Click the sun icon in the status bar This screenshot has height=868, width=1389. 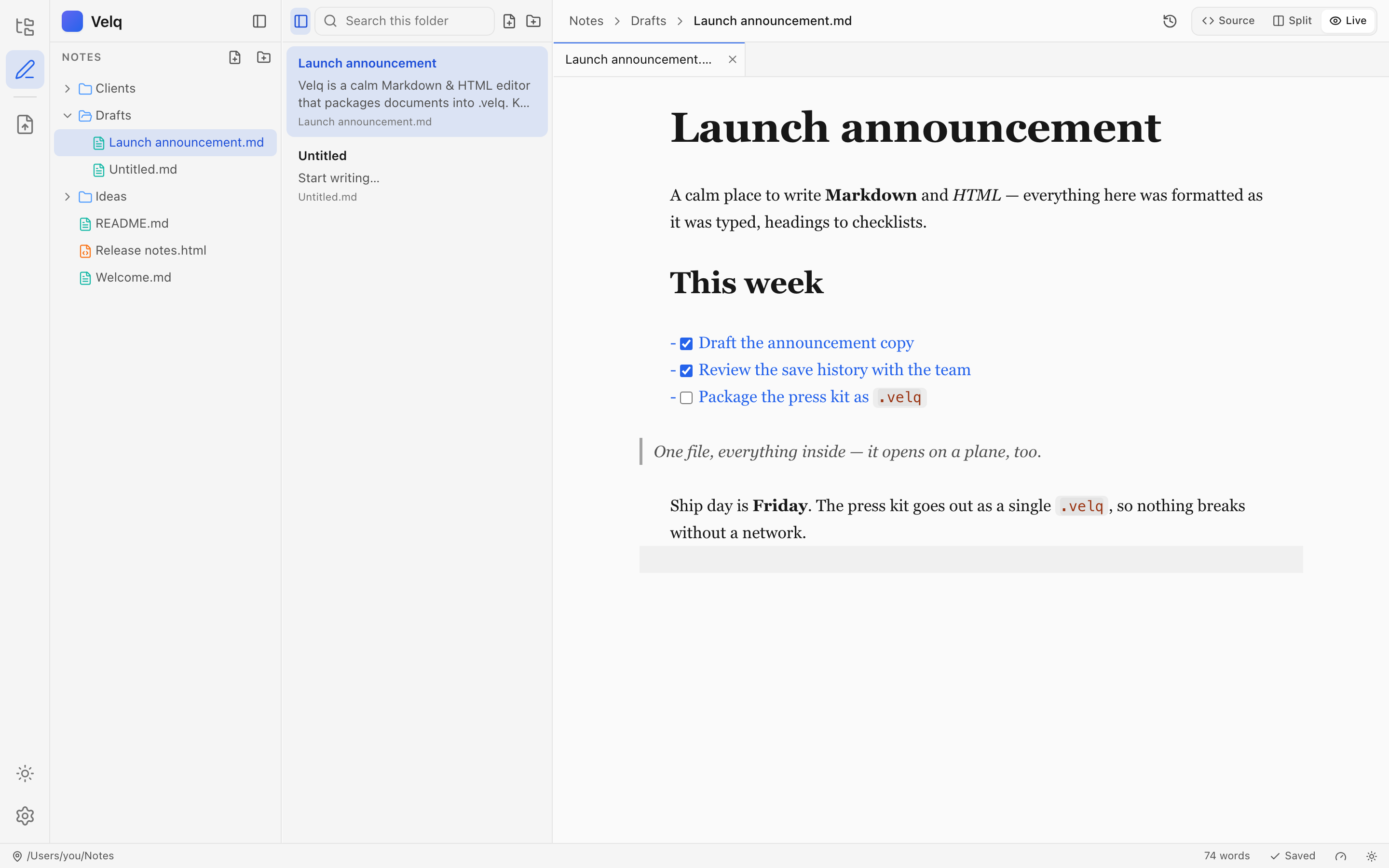(x=1371, y=856)
